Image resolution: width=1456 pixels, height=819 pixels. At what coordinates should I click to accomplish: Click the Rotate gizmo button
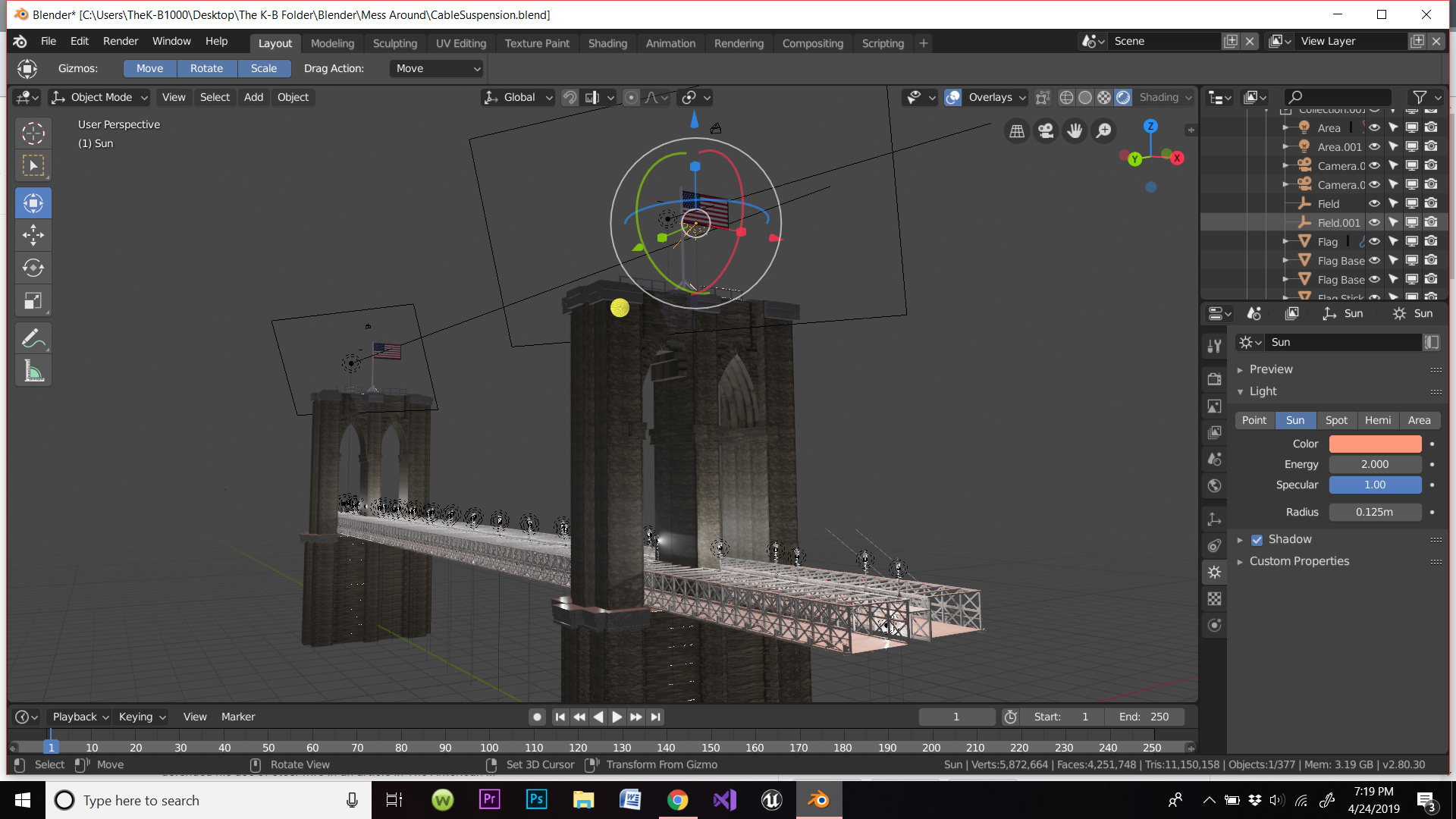pos(206,68)
